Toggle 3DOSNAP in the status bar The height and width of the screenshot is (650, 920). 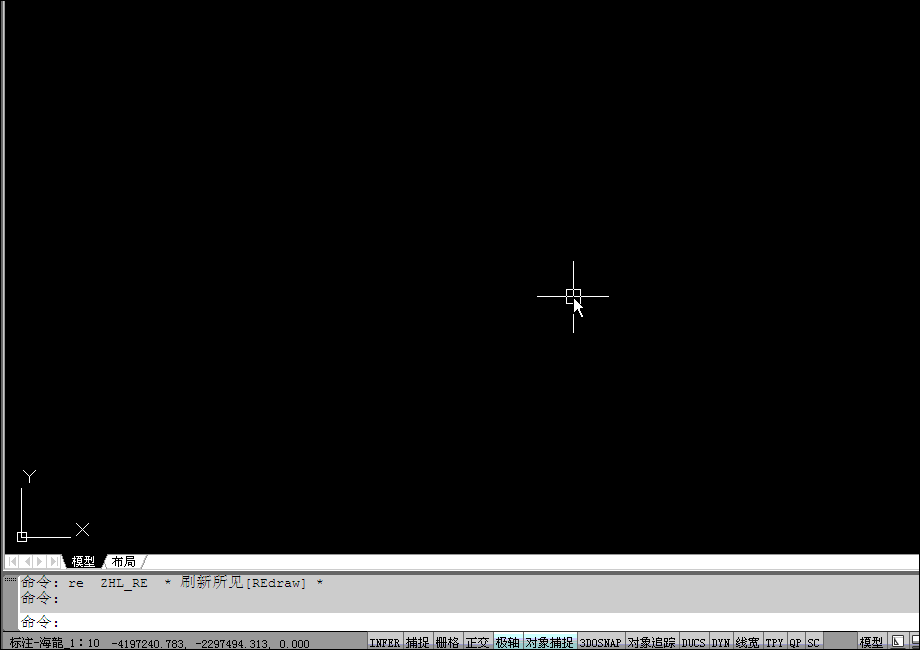(600, 642)
